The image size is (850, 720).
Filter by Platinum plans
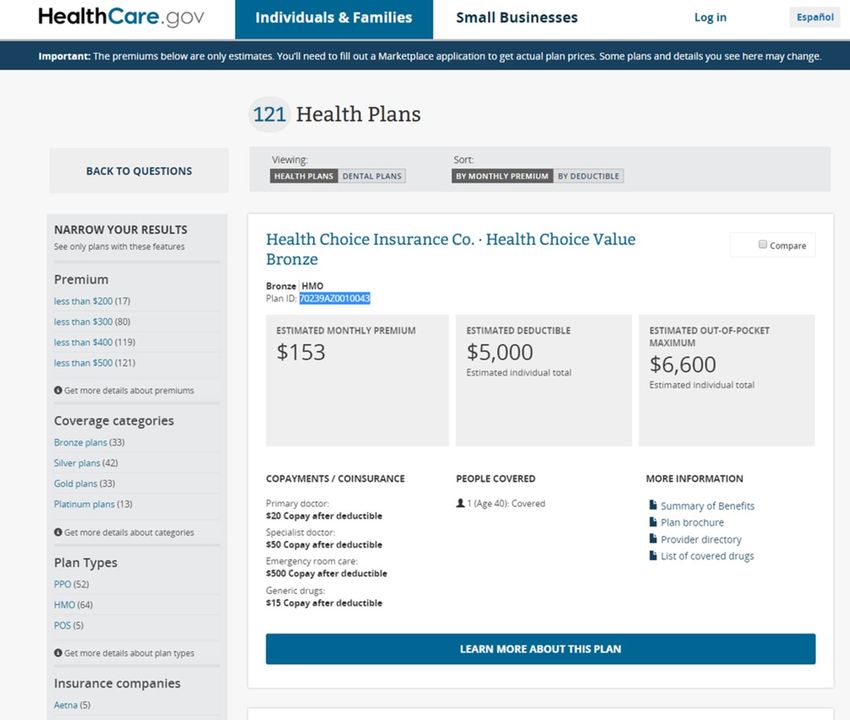[x=84, y=504]
